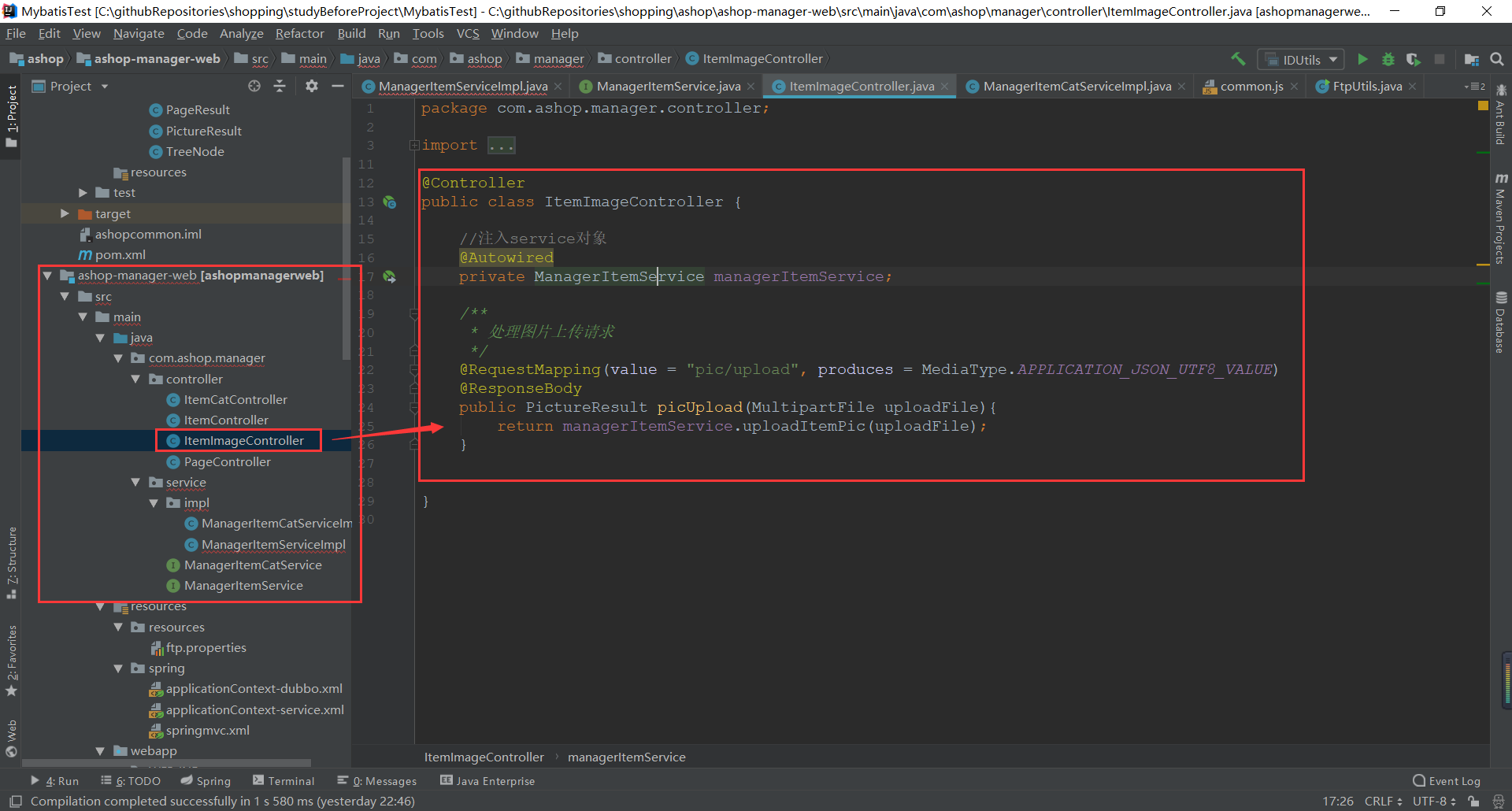The image size is (1512, 811).
Task: Open the Maven Projects side panel
Action: 1501,219
